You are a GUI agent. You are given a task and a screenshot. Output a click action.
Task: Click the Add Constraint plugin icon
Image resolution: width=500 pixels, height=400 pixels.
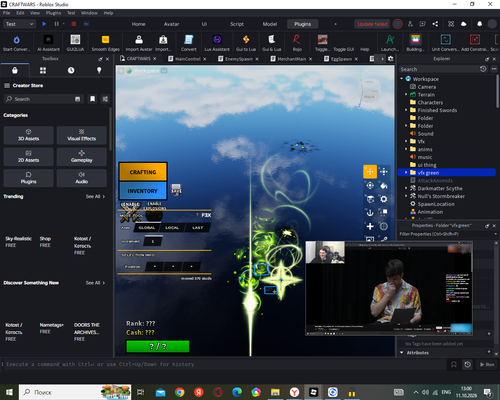[x=475, y=39]
